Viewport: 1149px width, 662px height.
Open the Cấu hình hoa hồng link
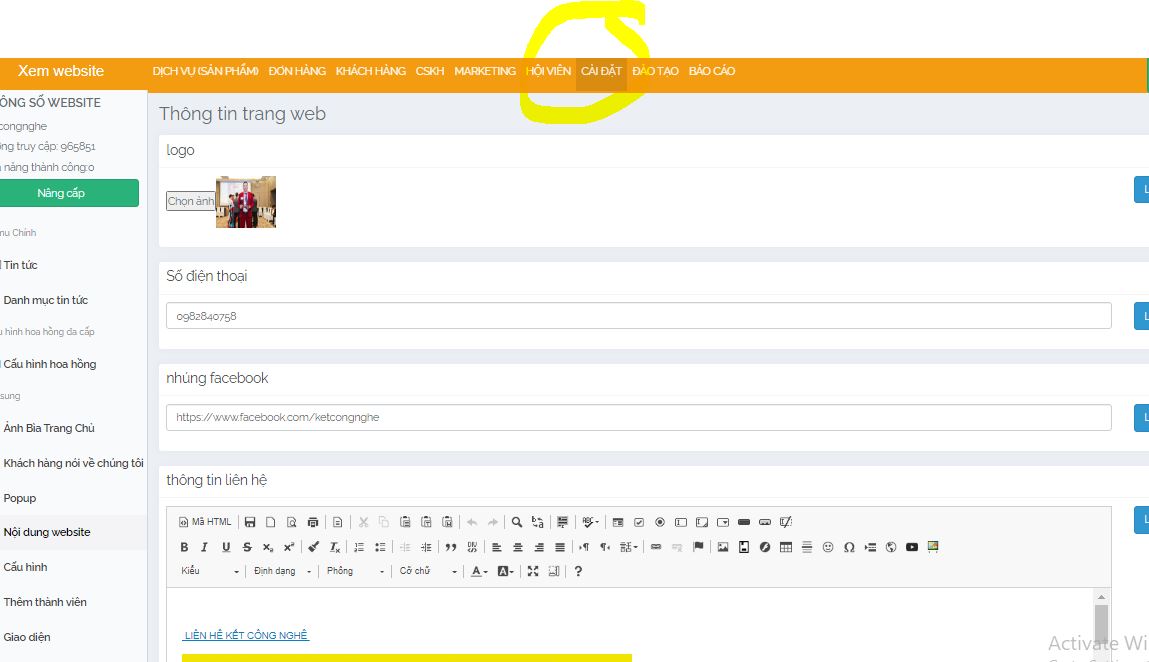click(x=50, y=364)
